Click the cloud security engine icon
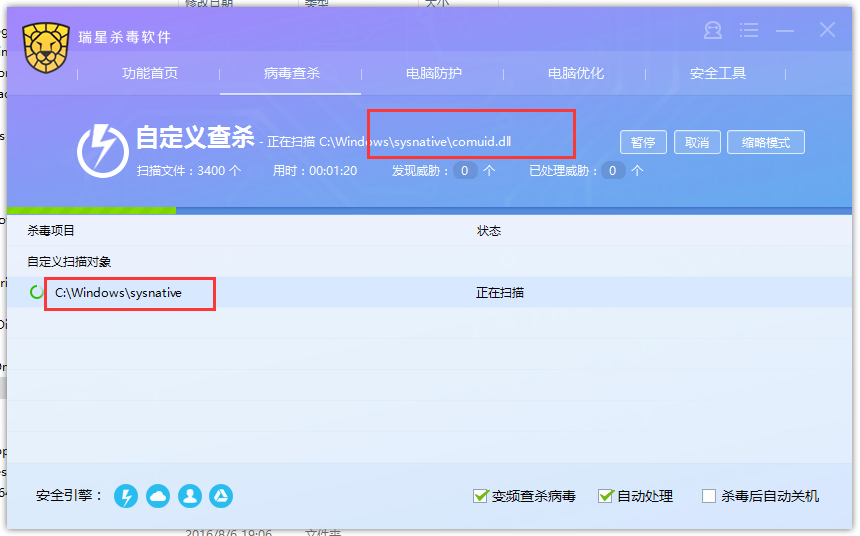The image size is (860, 536). 158,496
